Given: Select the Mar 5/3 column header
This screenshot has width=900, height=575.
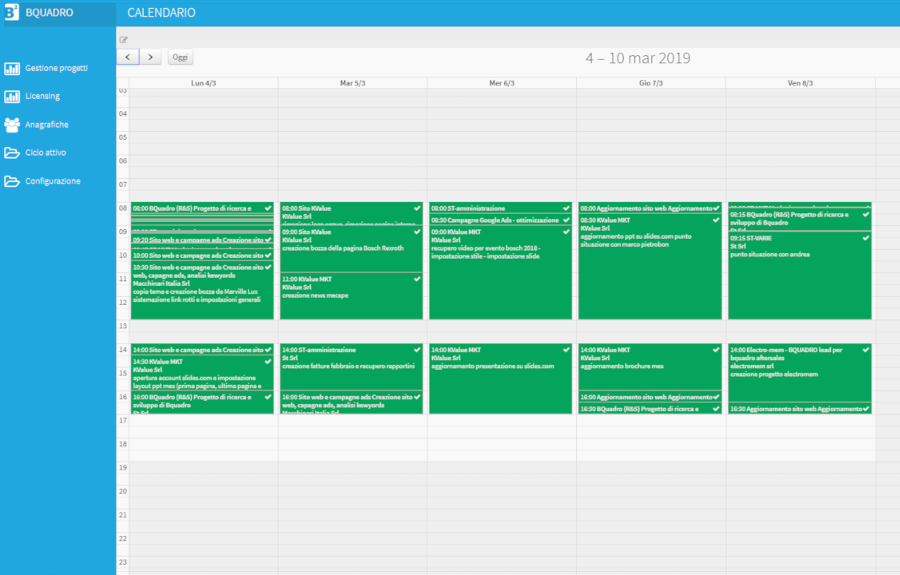Looking at the screenshot, I should tap(352, 83).
